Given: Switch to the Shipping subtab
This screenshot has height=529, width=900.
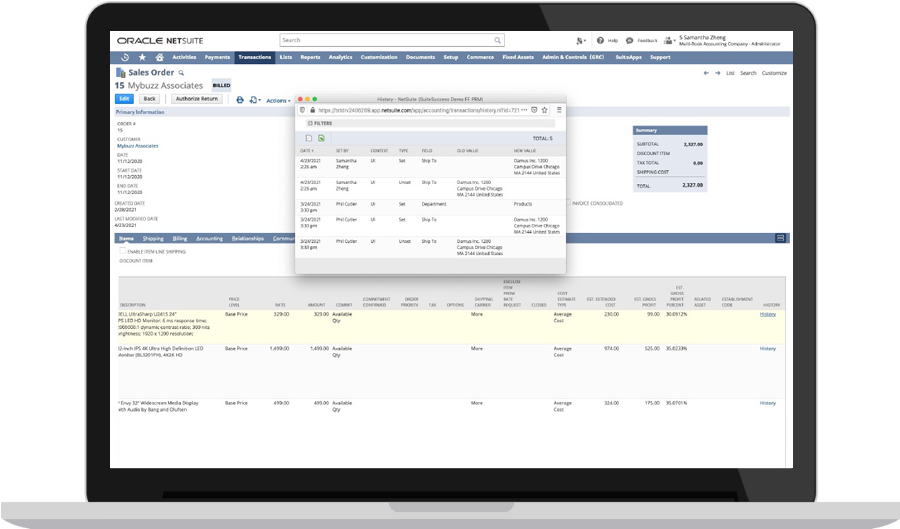Looking at the screenshot, I should tap(153, 239).
